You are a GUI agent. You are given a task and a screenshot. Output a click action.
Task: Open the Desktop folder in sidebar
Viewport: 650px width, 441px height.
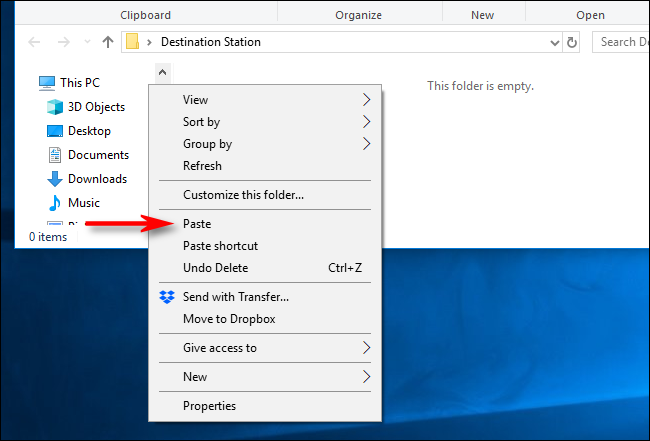point(88,131)
